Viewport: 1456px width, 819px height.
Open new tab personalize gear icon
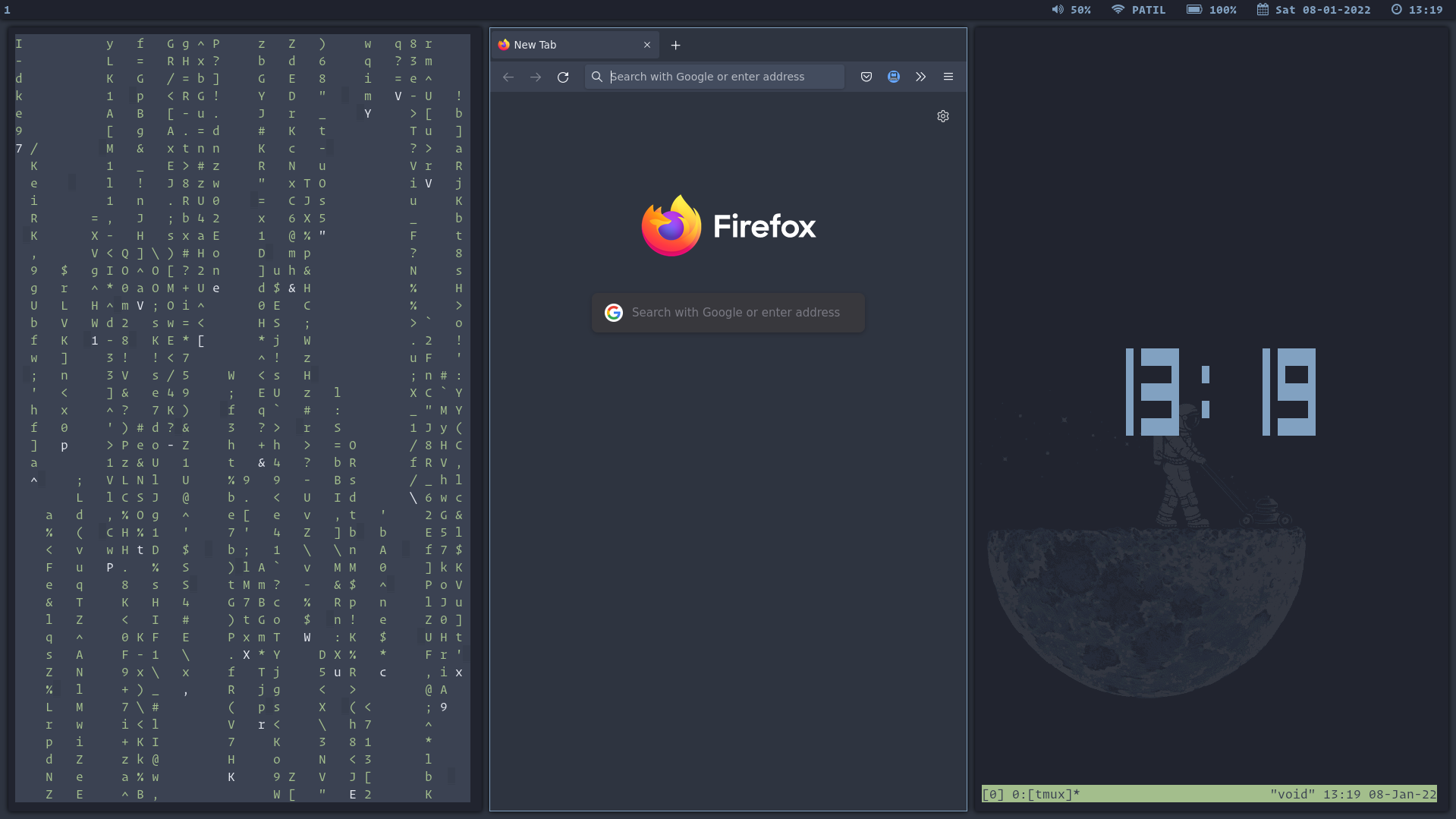943,116
